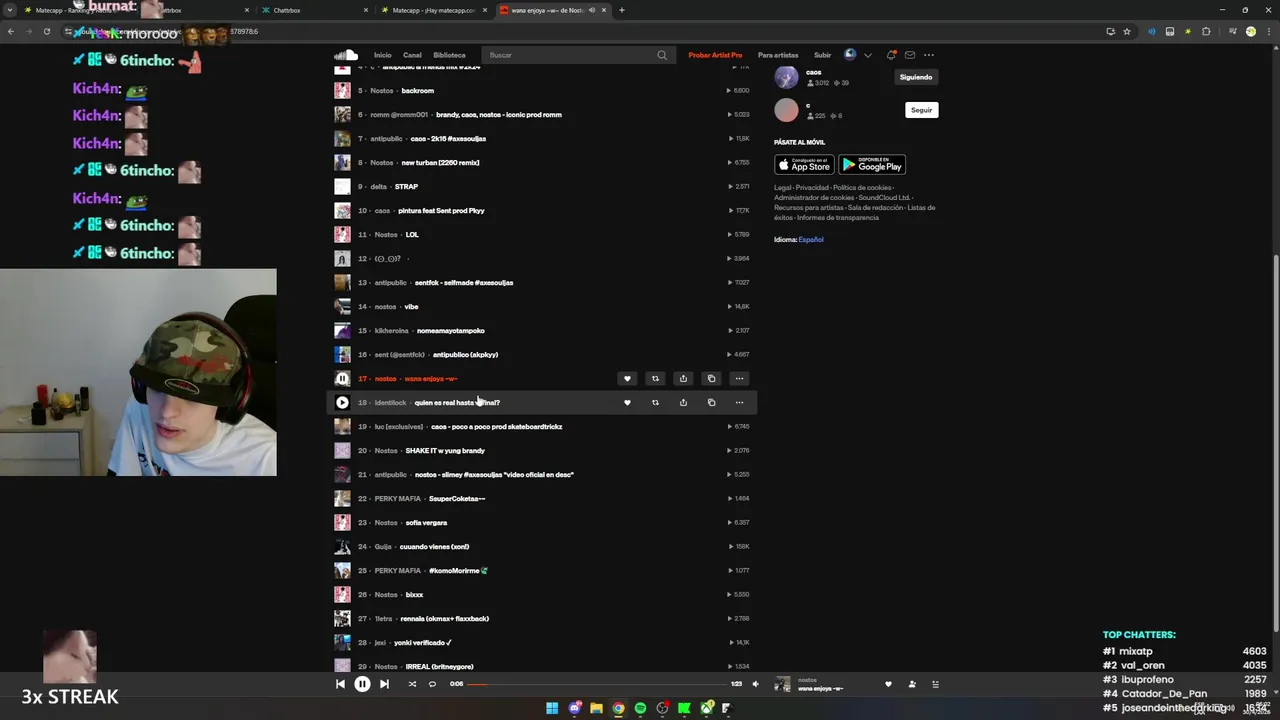1280x720 pixels.
Task: Open the Google Play badge
Action: tap(872, 164)
